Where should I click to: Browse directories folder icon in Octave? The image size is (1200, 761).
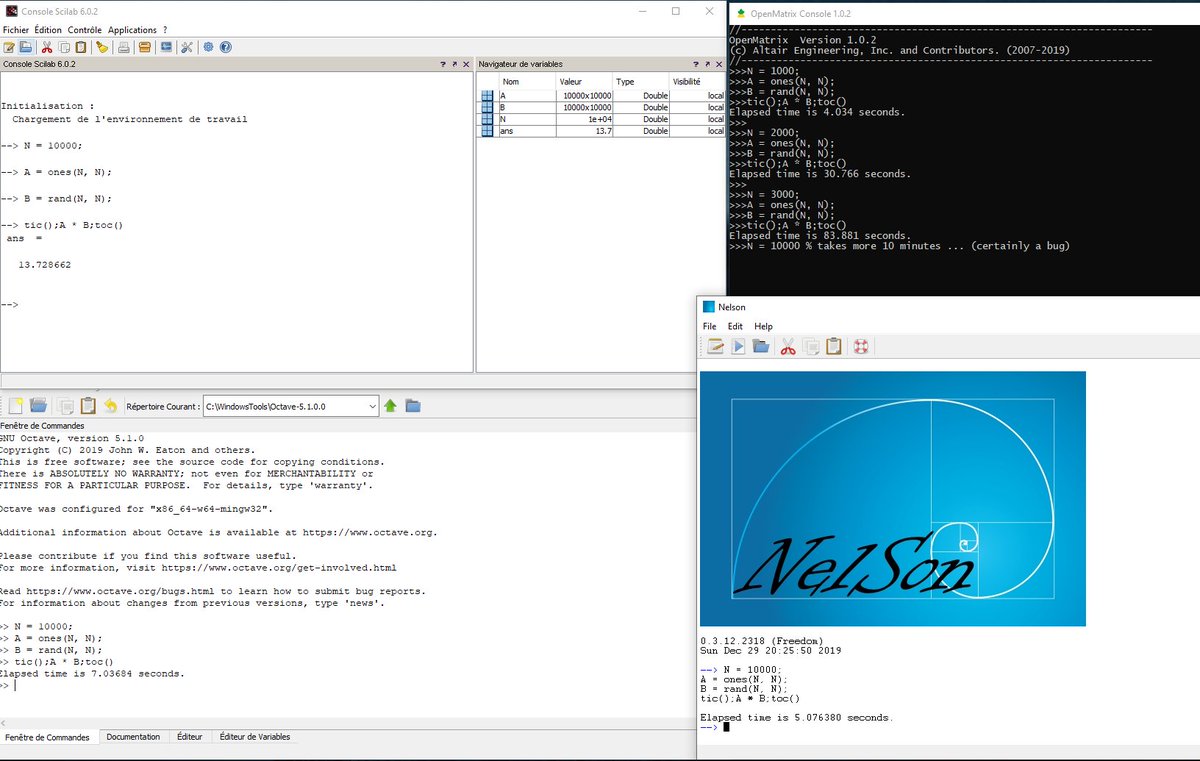click(413, 405)
